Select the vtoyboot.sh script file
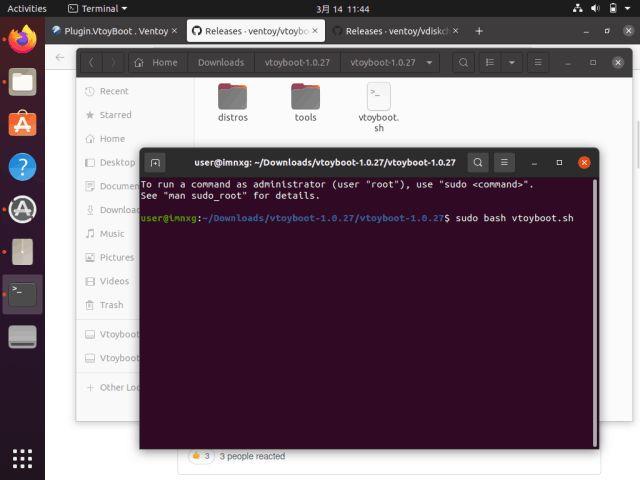This screenshot has width=640, height=480. pyautogui.click(x=378, y=107)
